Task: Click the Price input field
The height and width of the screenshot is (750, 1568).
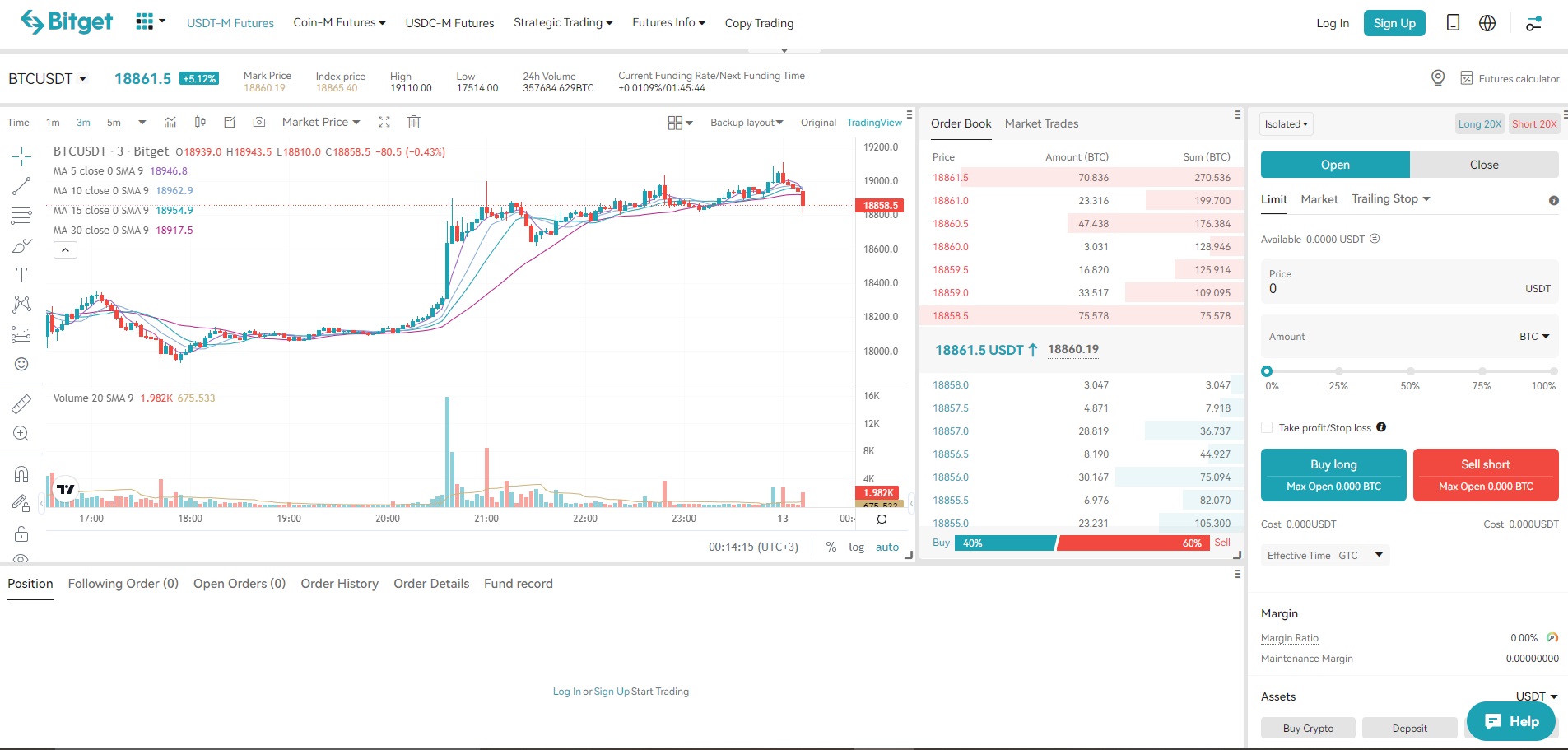Action: coord(1410,282)
